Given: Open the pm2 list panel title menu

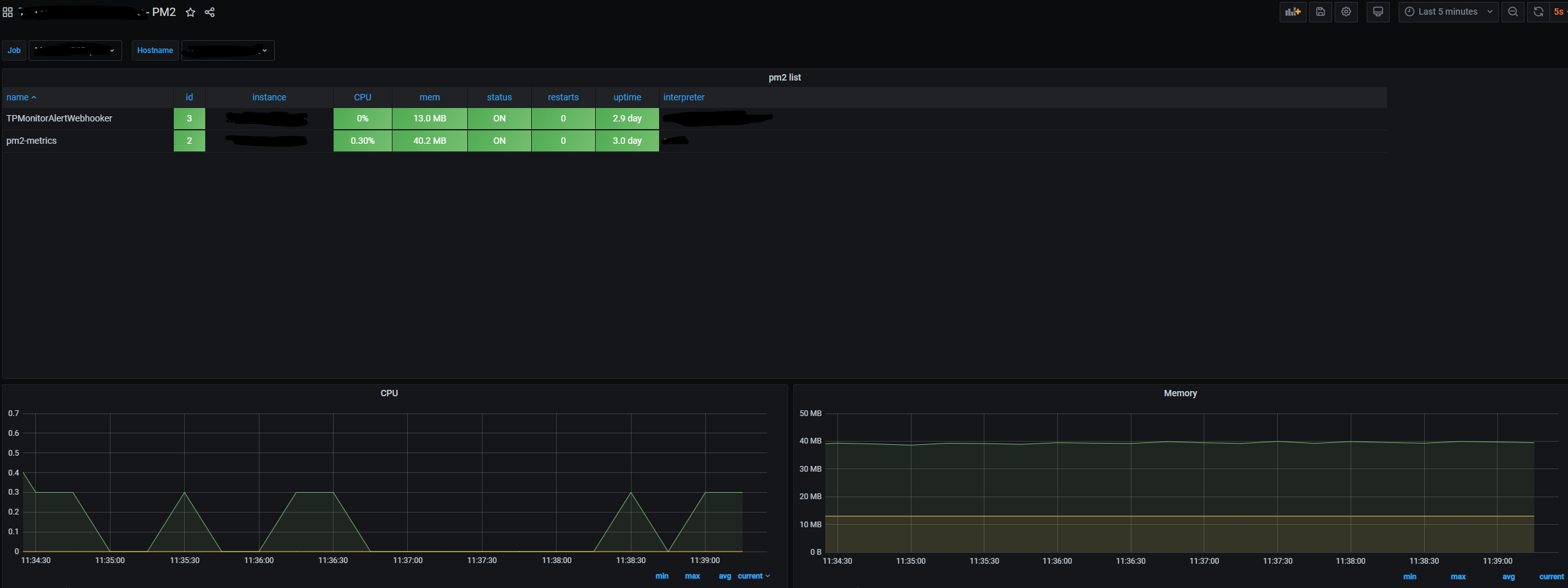Looking at the screenshot, I should click(x=784, y=77).
